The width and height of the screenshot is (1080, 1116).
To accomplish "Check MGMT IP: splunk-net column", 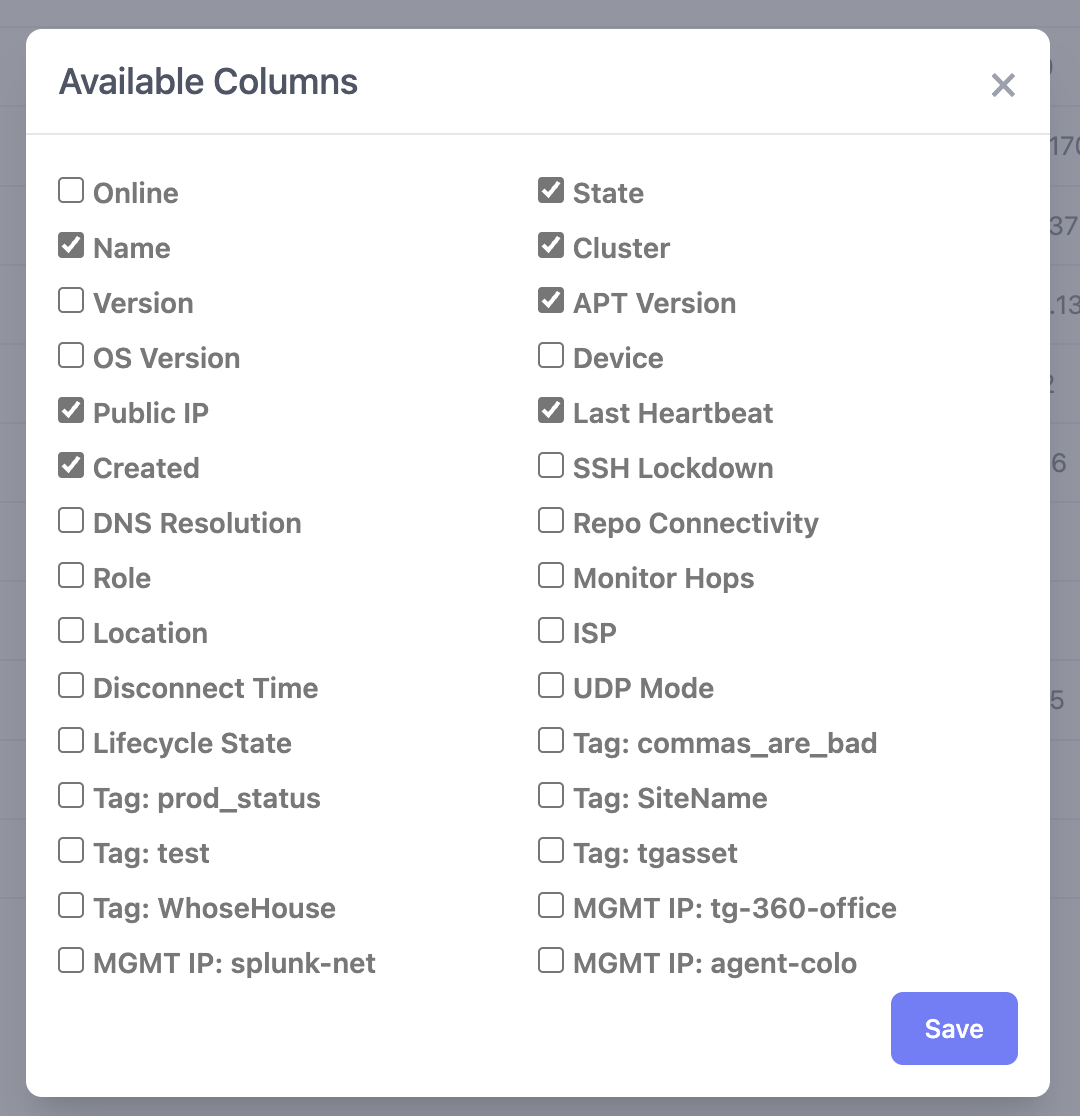I will click(x=71, y=960).
